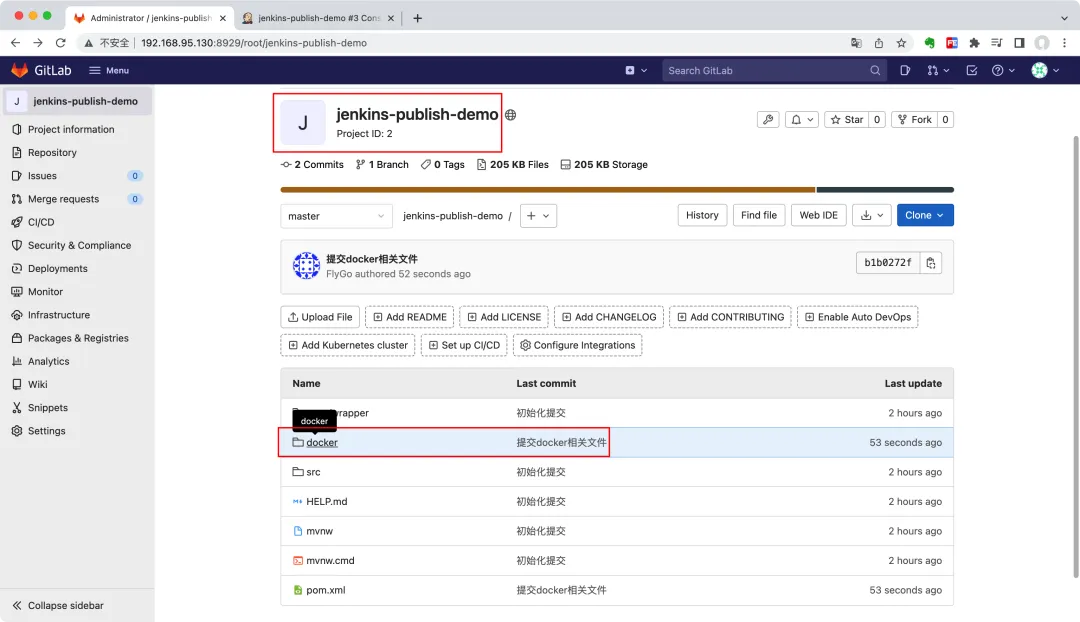Copy commit SHA b1b0272f with clipboard icon
The width and height of the screenshot is (1080, 622).
point(931,262)
